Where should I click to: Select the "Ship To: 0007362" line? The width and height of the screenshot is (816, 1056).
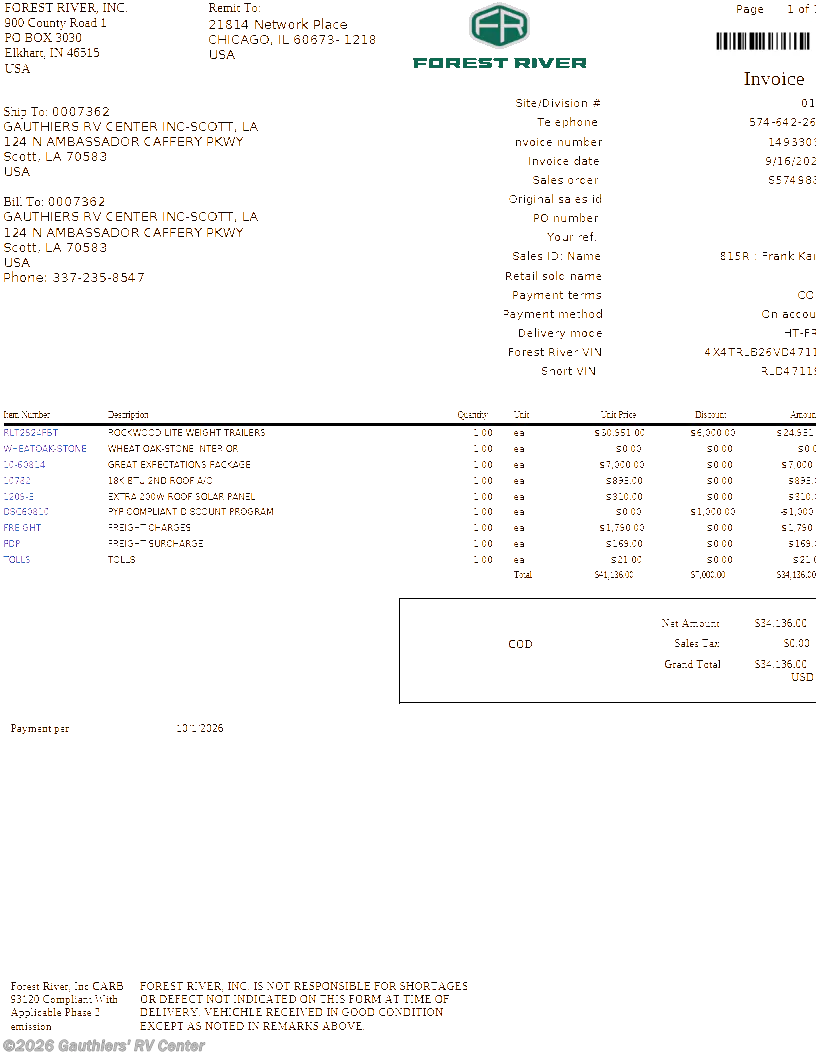[x=57, y=112]
